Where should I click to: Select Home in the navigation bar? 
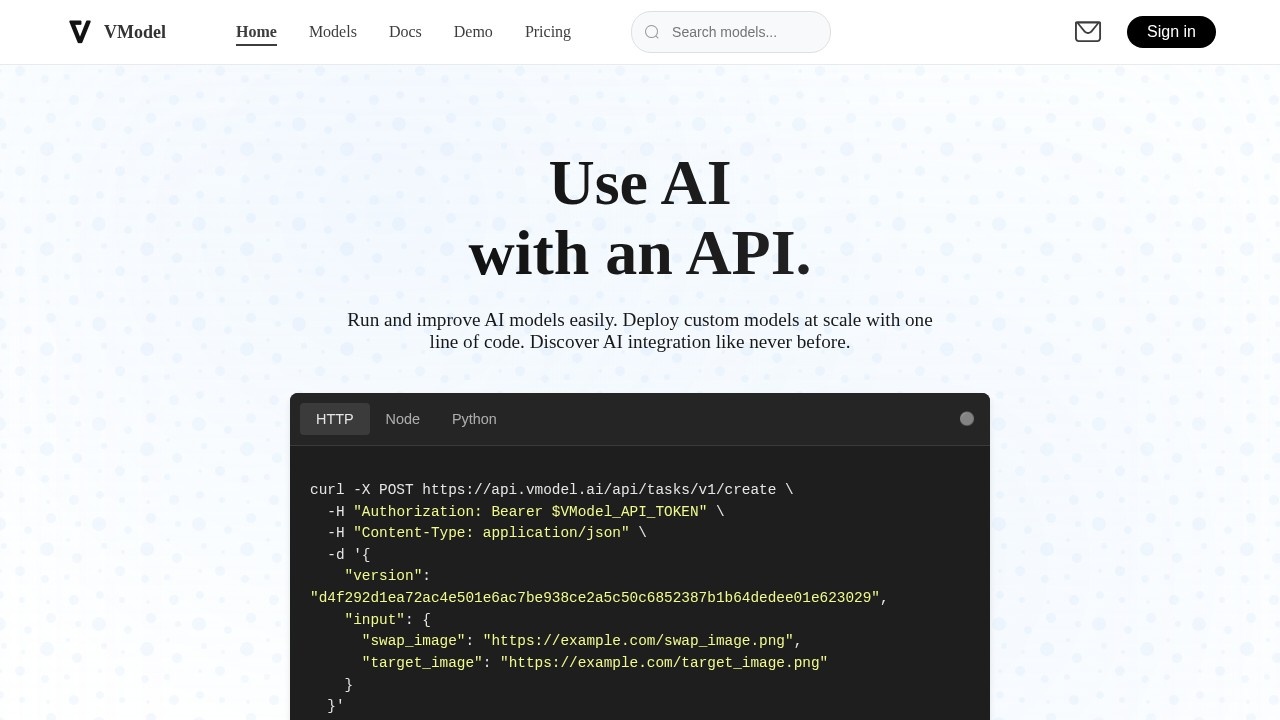point(256,31)
